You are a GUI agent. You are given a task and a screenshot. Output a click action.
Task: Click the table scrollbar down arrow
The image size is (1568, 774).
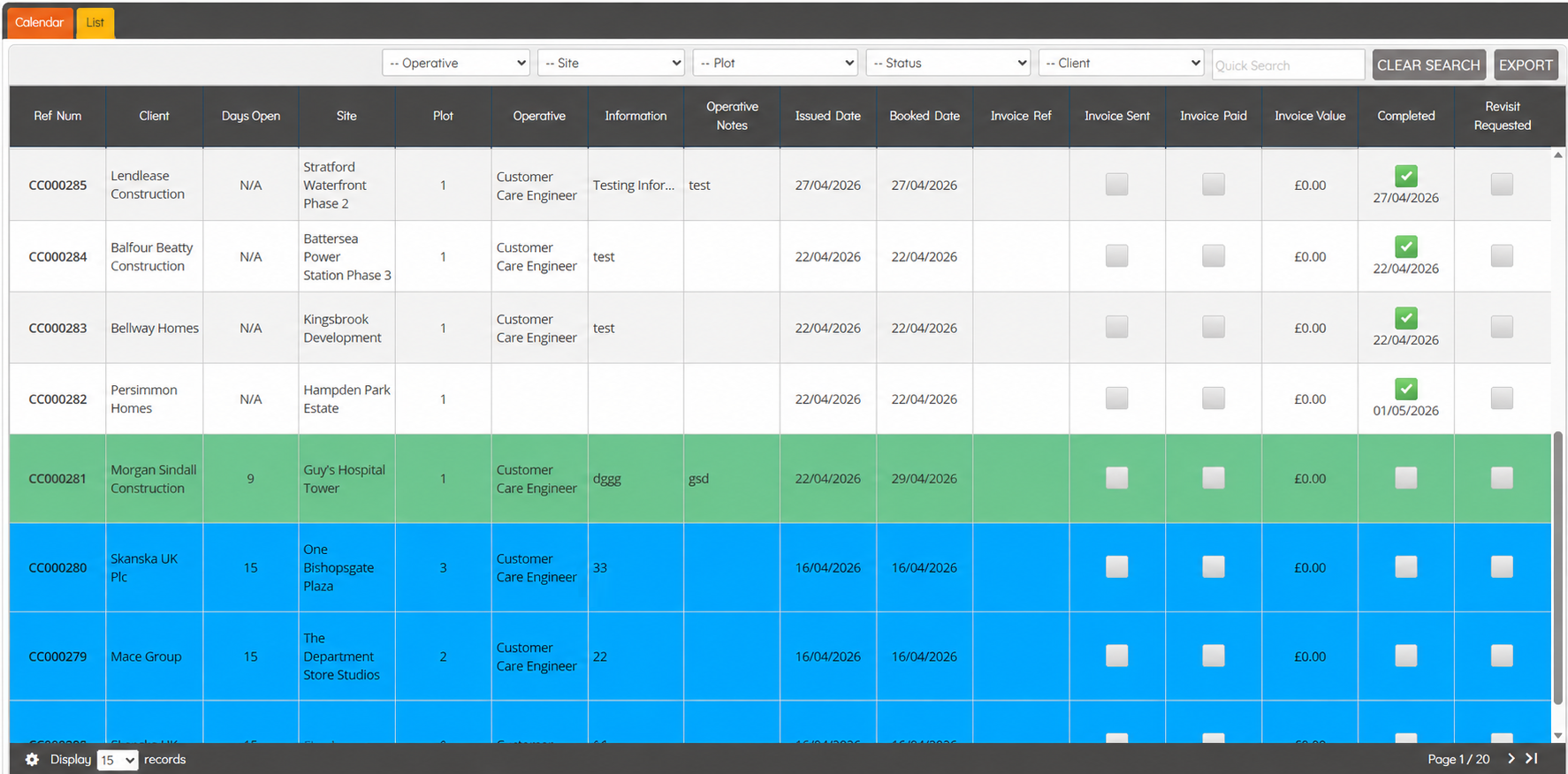click(x=1557, y=735)
